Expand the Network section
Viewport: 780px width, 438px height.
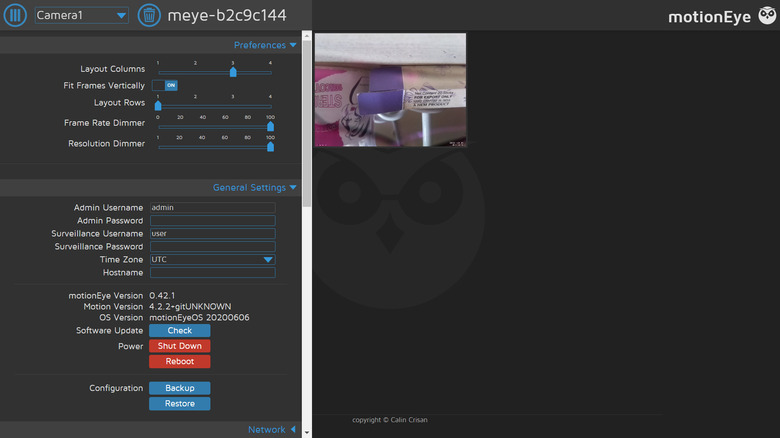point(272,430)
